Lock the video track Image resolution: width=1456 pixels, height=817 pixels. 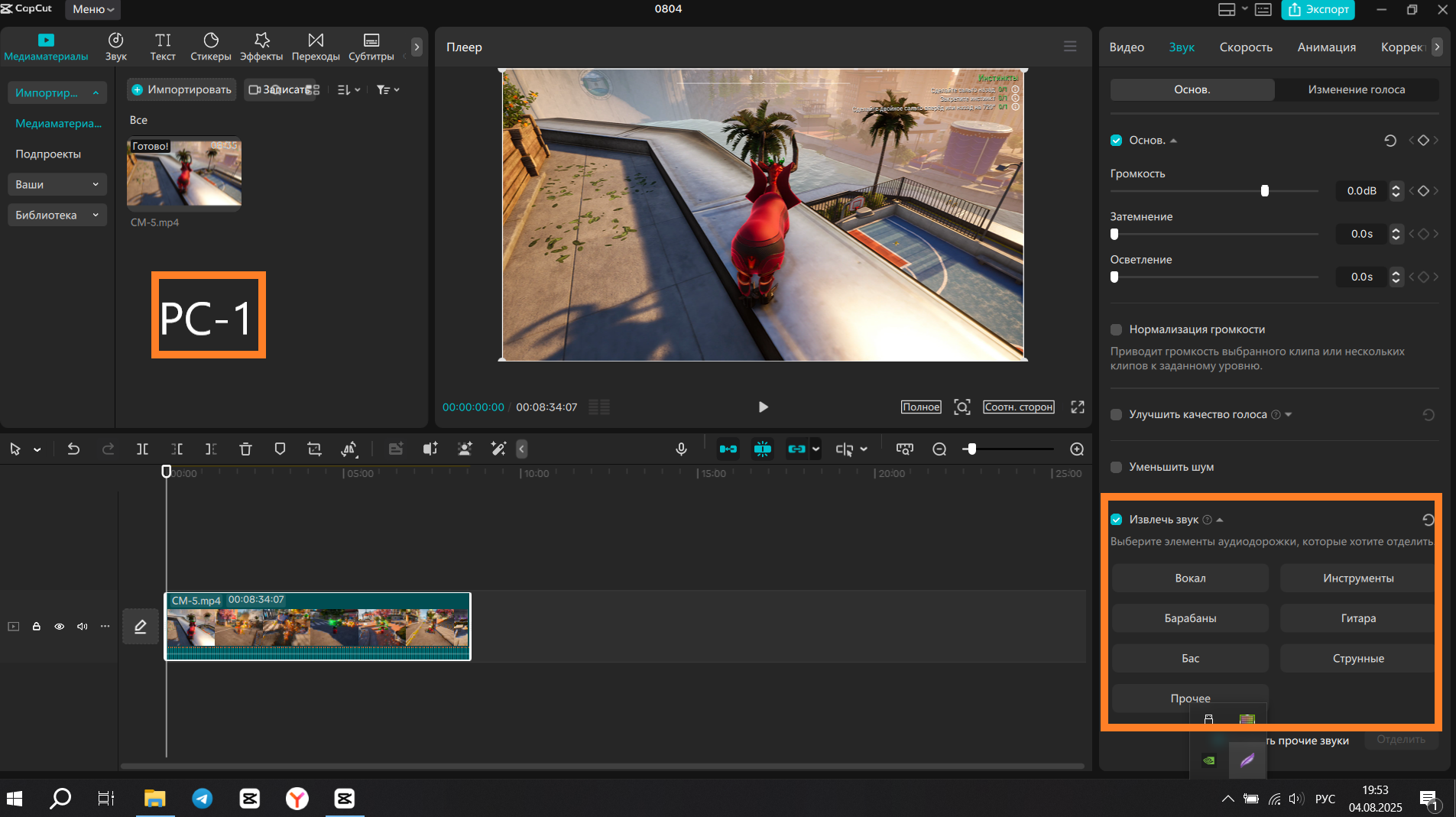coord(36,627)
